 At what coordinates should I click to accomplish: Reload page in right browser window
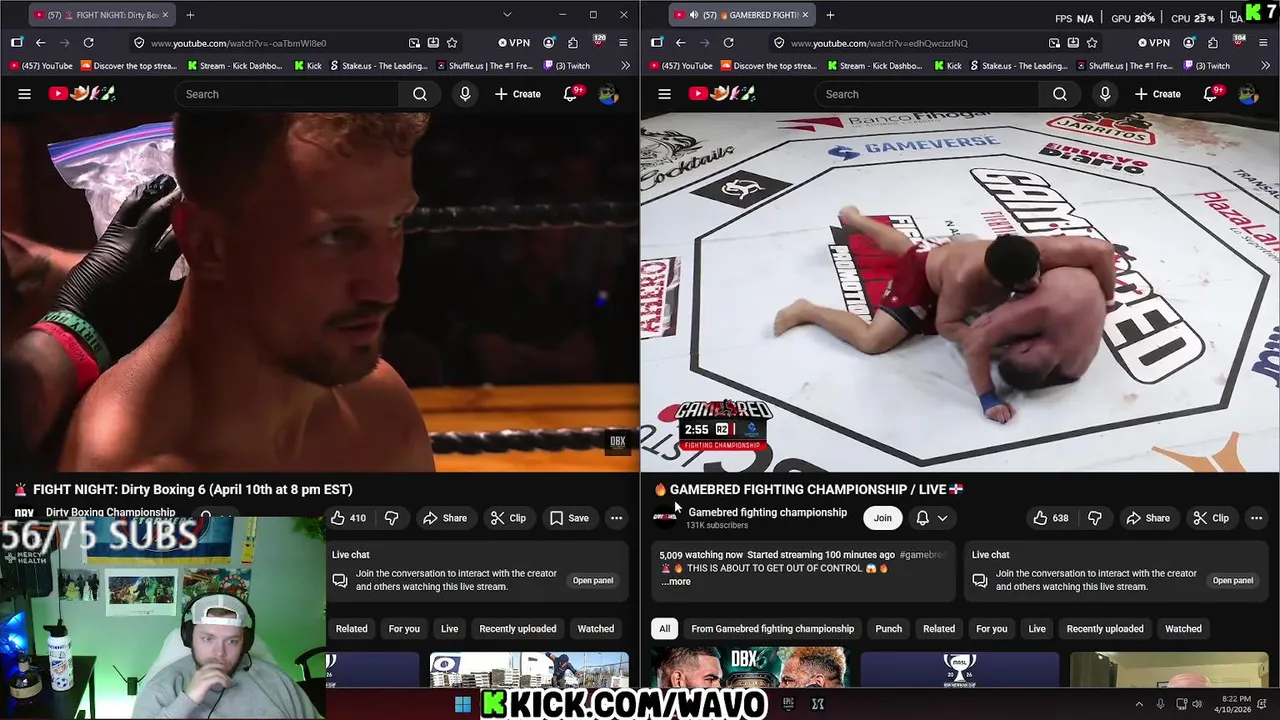click(728, 43)
